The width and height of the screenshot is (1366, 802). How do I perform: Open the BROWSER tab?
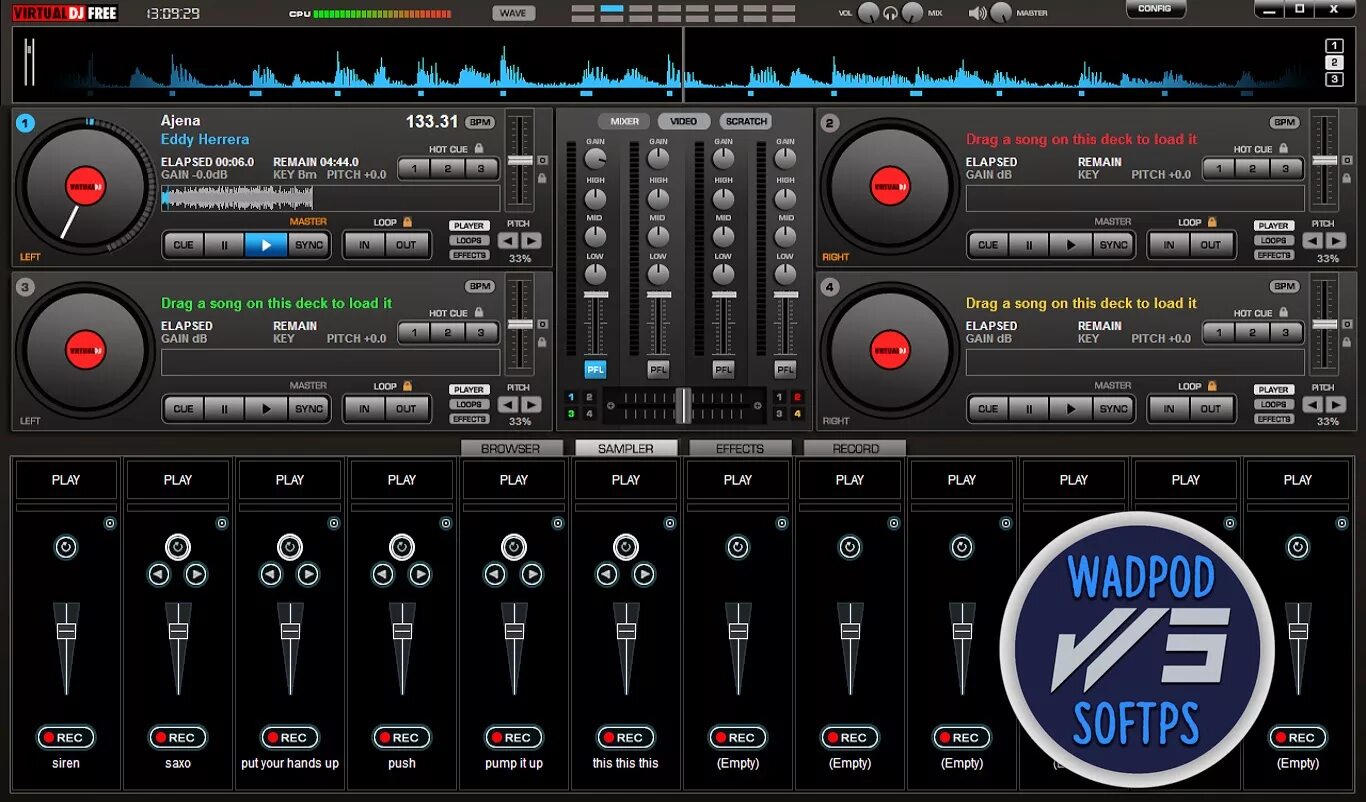point(510,448)
